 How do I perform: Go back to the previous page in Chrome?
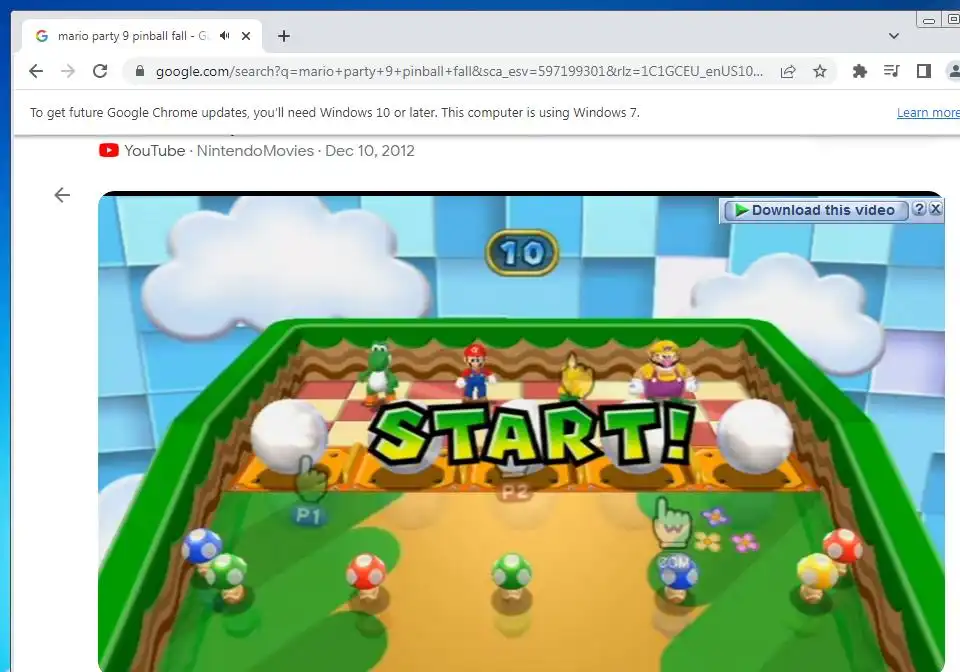tap(36, 72)
